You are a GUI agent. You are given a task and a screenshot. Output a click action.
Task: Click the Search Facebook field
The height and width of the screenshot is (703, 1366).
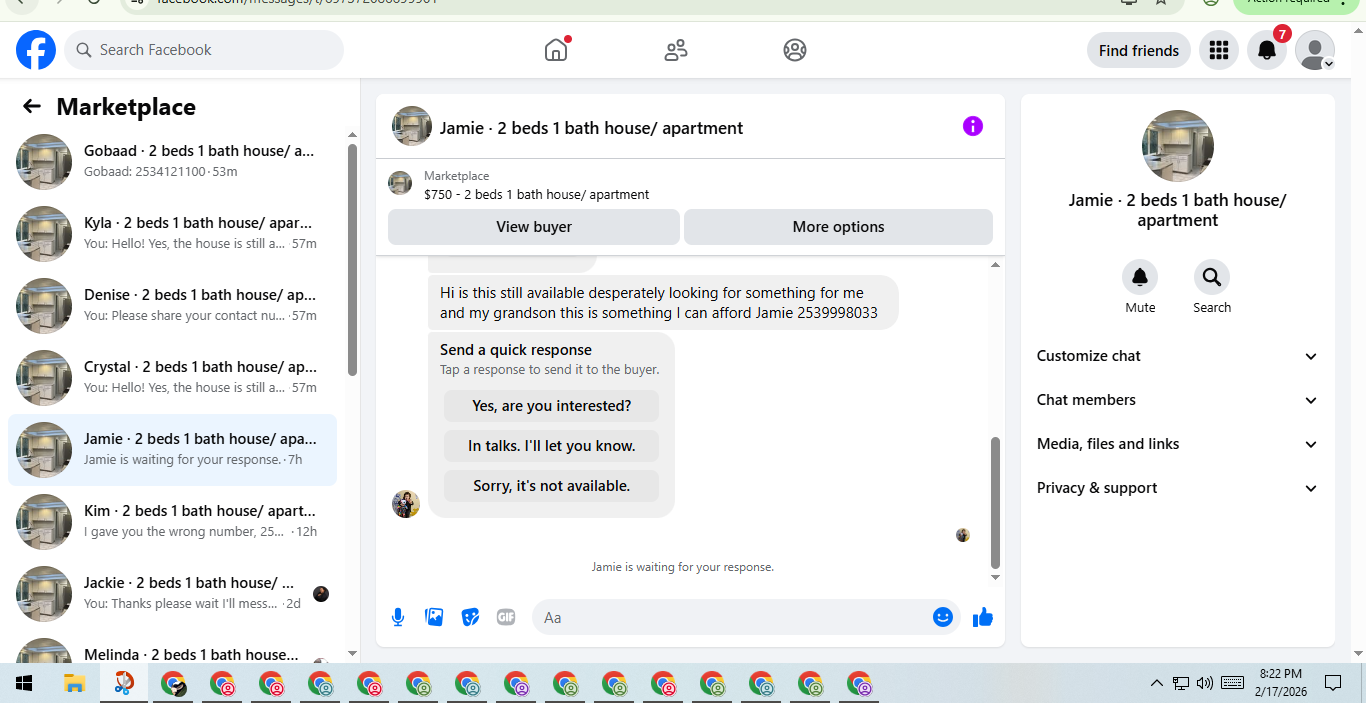point(204,50)
